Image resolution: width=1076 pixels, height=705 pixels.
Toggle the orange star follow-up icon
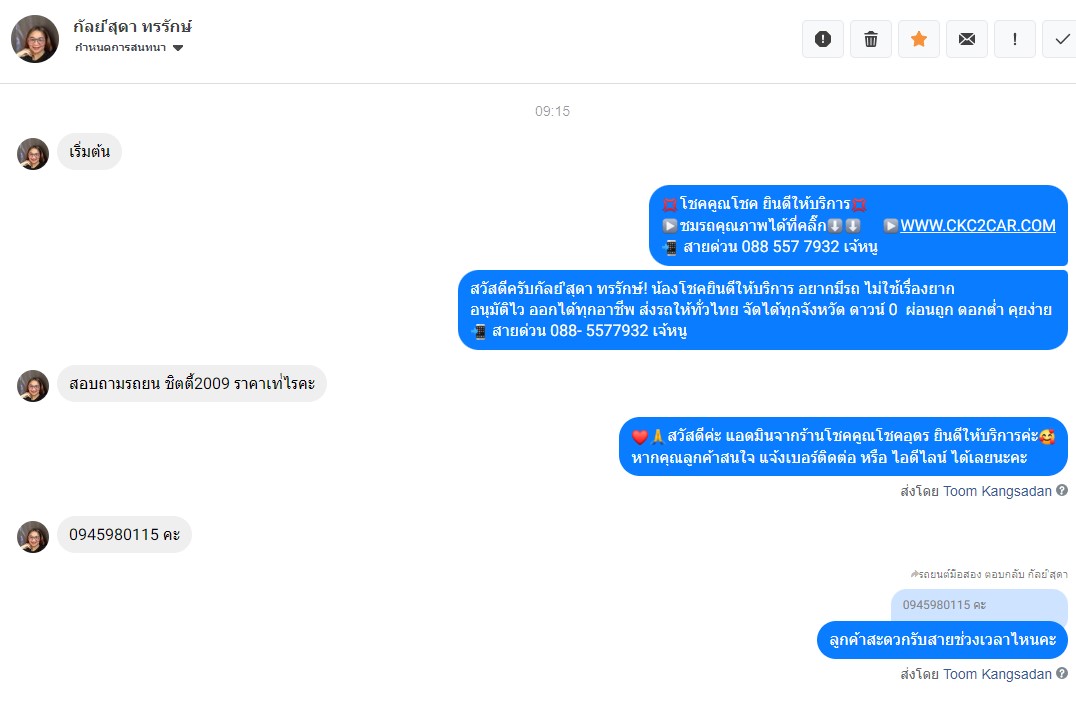[918, 39]
